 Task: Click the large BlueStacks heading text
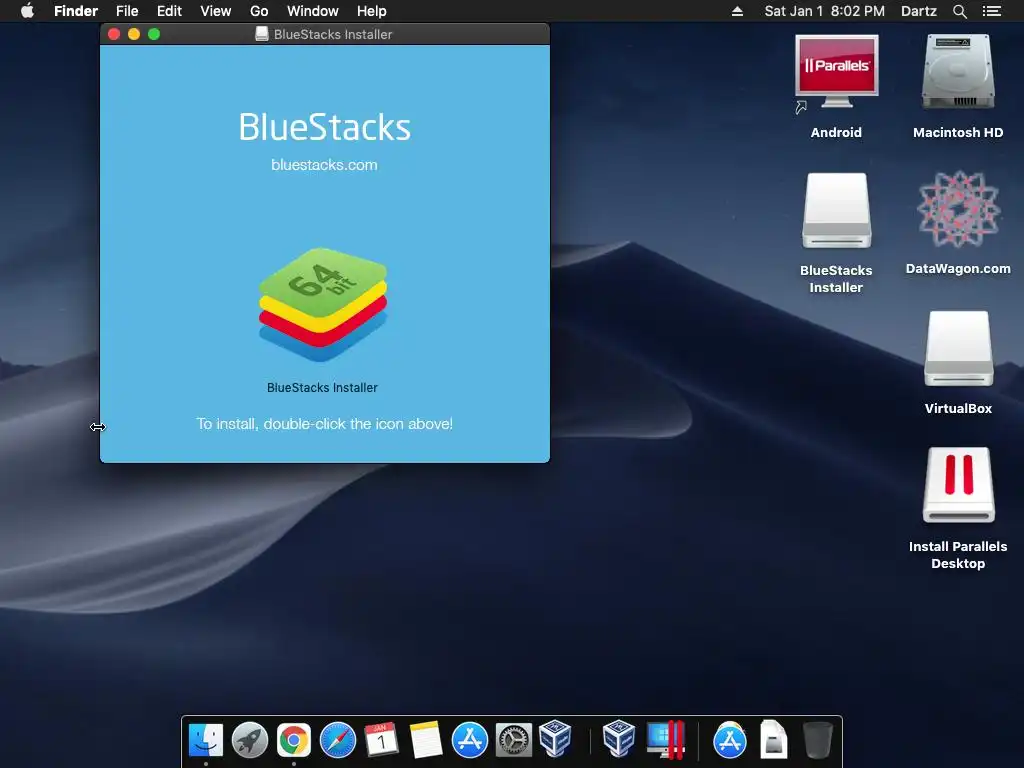(x=325, y=127)
